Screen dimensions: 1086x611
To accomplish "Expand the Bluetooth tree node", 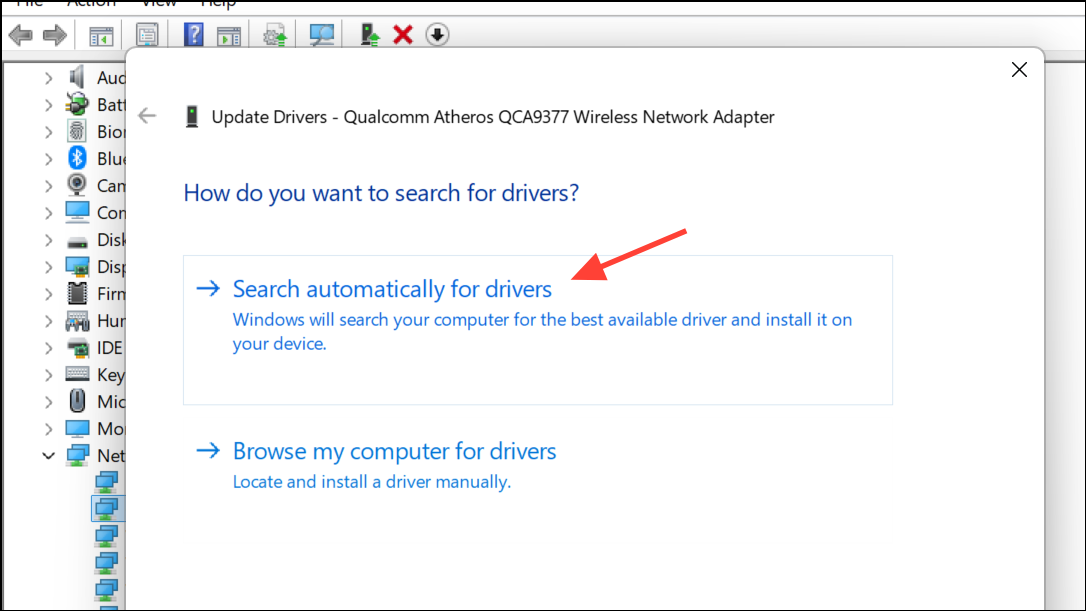I will pos(48,159).
